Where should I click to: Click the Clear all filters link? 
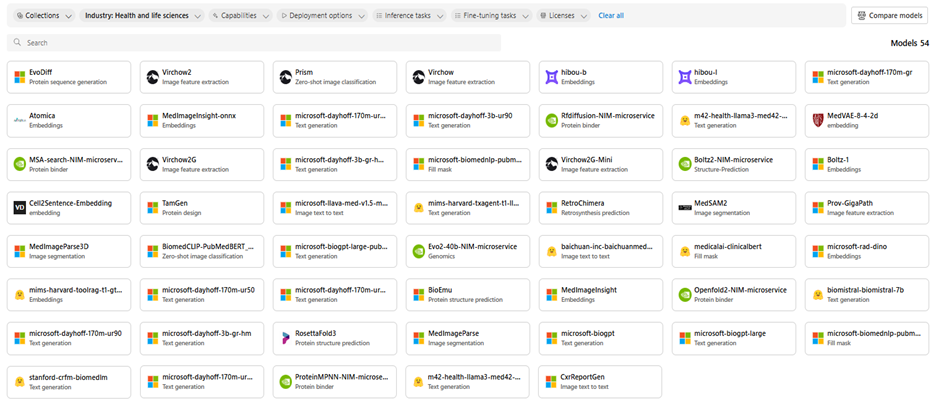pos(611,16)
